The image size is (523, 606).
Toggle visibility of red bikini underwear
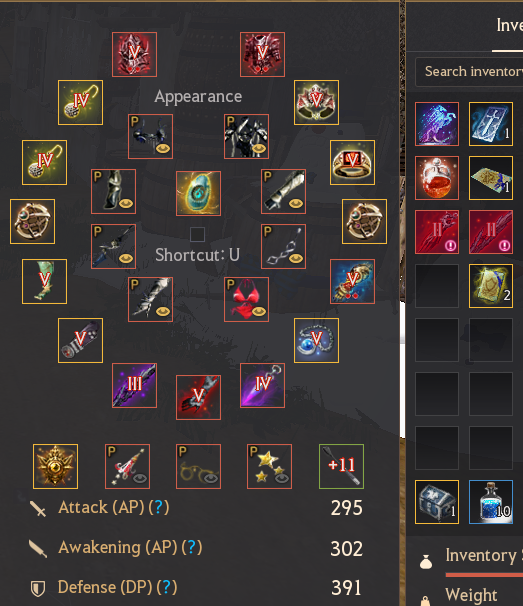[259, 311]
